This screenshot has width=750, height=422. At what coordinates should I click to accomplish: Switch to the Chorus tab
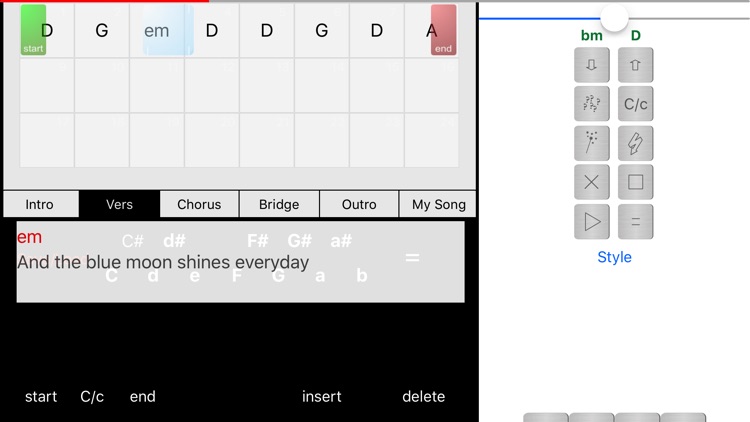(x=199, y=204)
